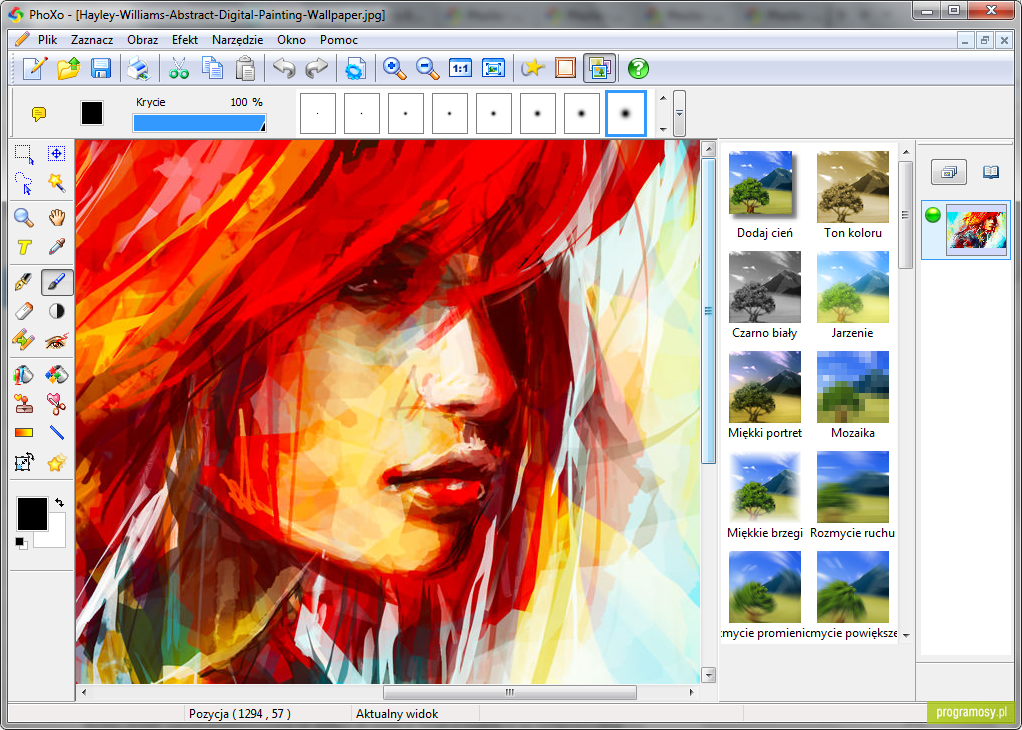Open the brush presets dropdown arrow
The image size is (1022, 730).
coord(679,113)
